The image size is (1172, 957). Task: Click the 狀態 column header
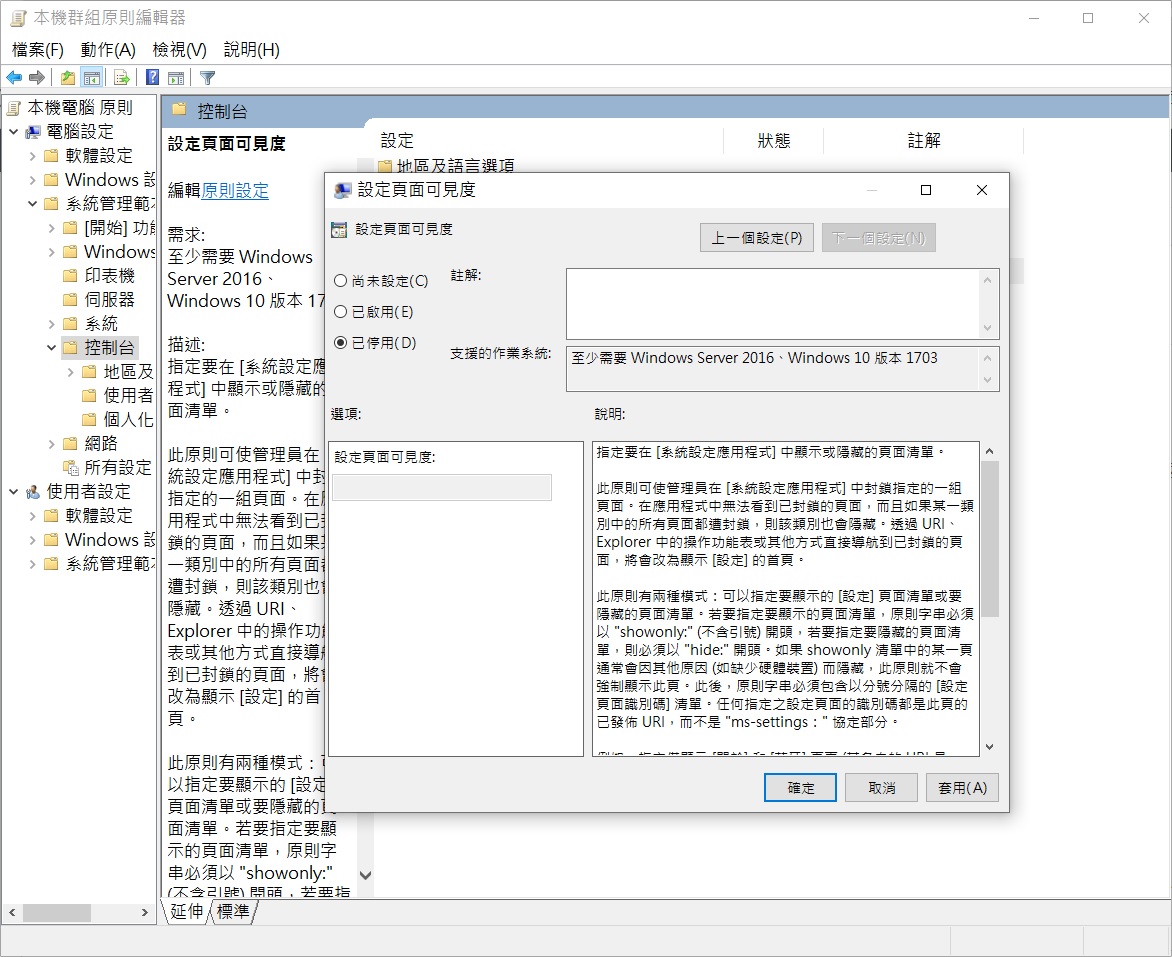774,141
